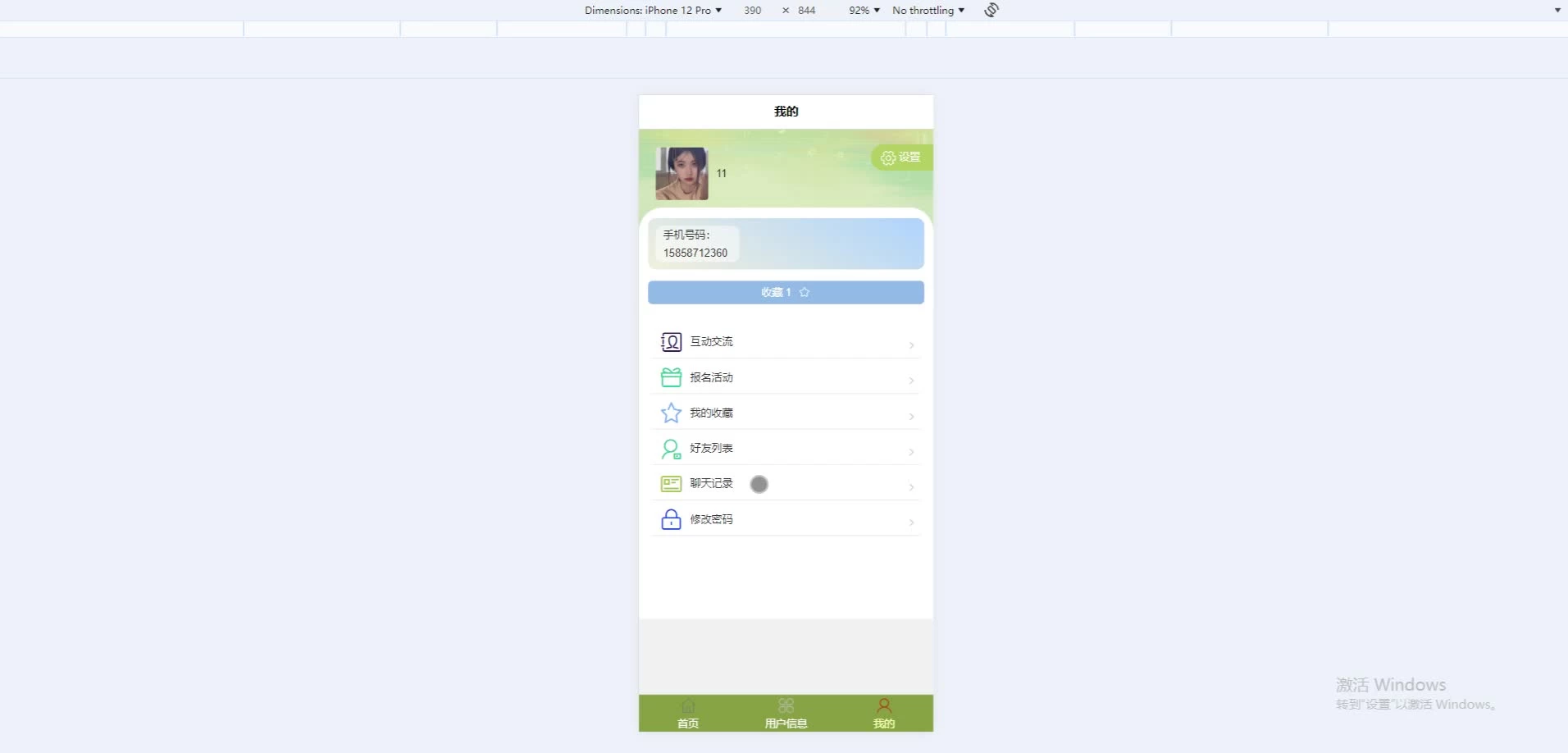Open the 报名活动 row chevron
This screenshot has width=1568, height=753.
[912, 381]
